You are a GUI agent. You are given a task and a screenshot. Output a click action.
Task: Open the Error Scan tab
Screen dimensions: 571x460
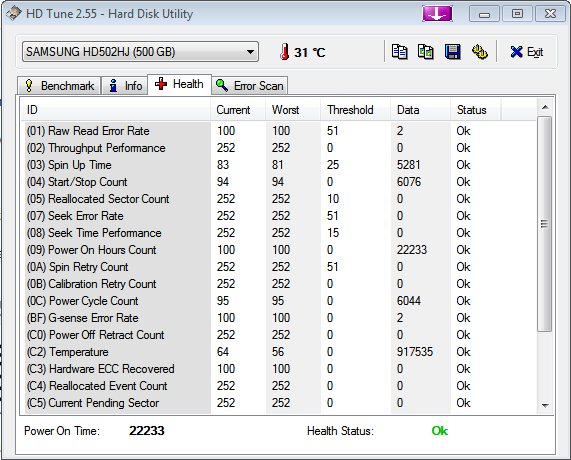tap(250, 86)
